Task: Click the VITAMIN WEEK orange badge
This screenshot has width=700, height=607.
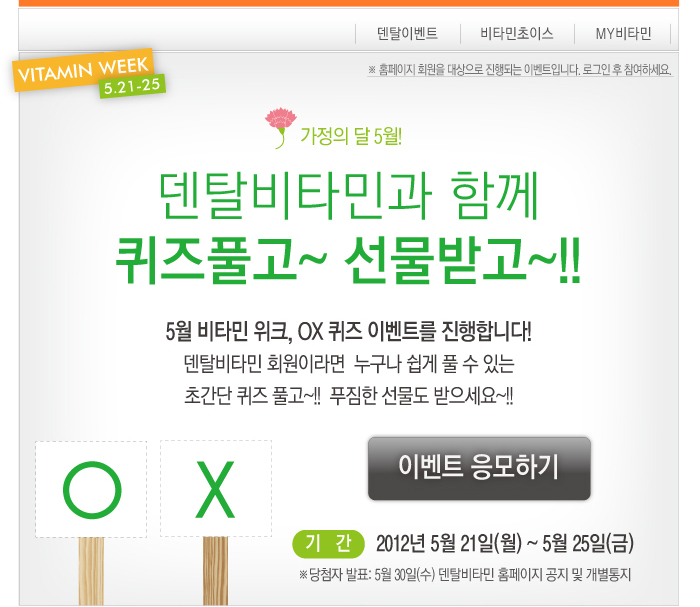Action: (x=83, y=70)
